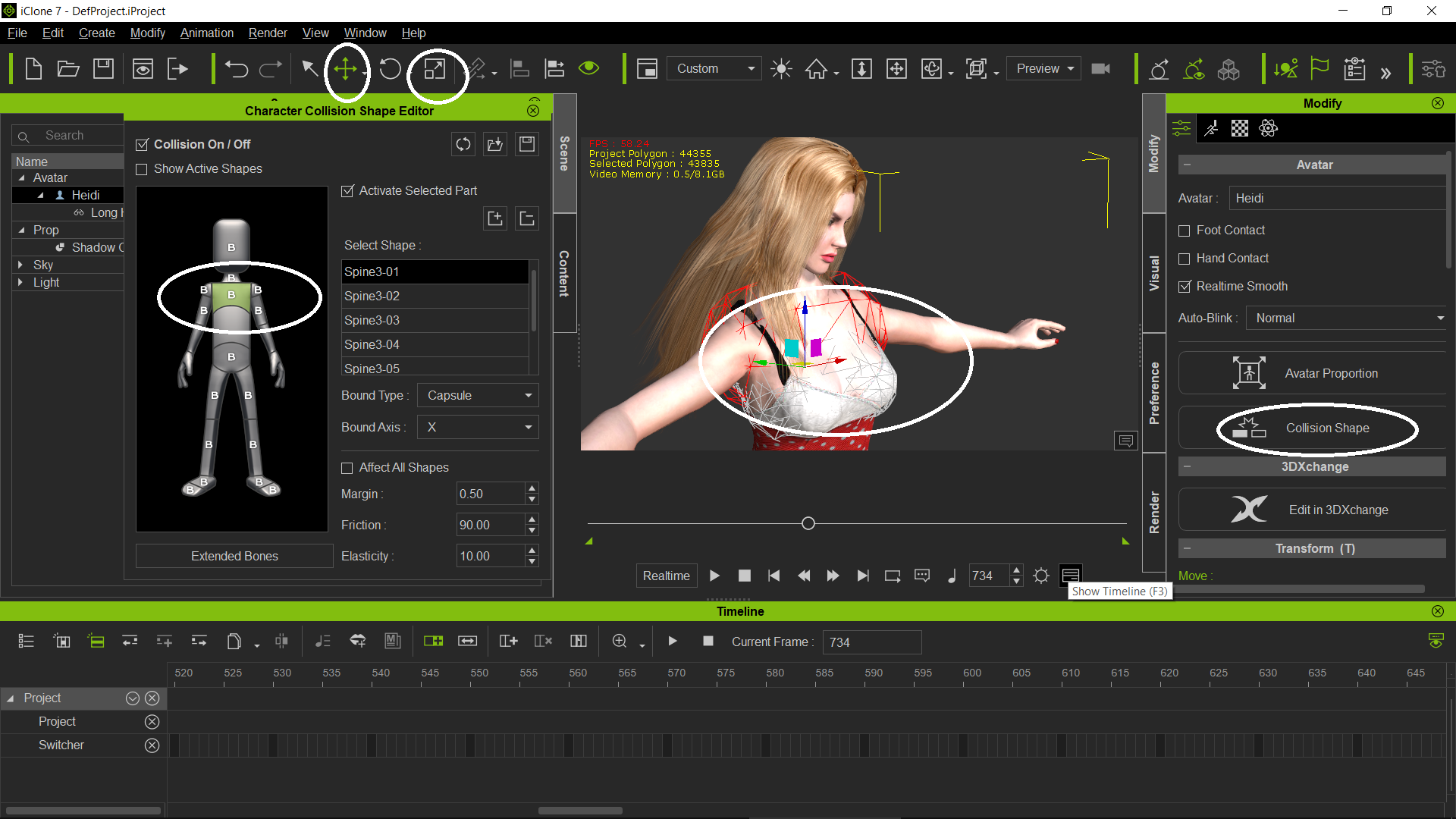Select Spine3-03 in the shape list
Image resolution: width=1456 pixels, height=819 pixels.
435,321
